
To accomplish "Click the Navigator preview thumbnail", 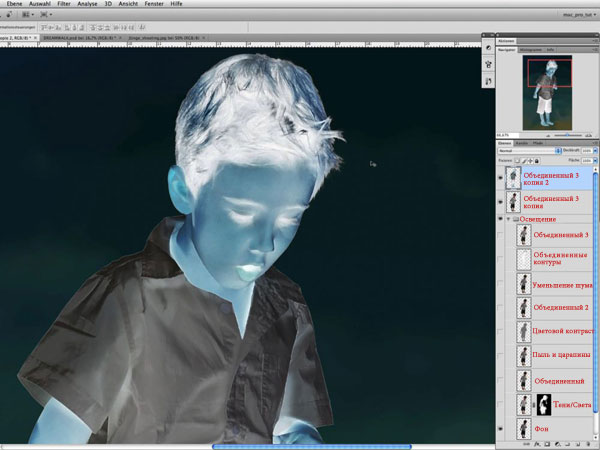I will tap(547, 92).
